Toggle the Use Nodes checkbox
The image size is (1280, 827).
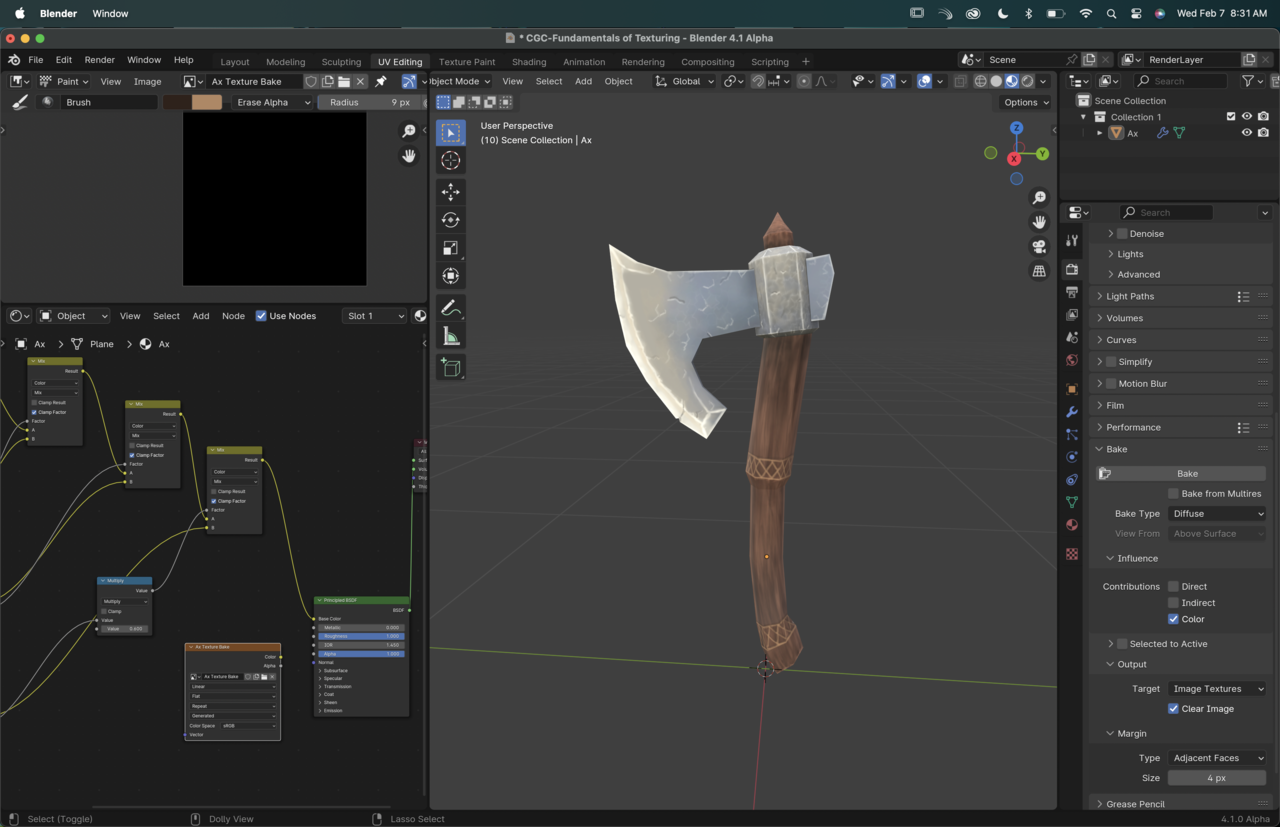261,316
